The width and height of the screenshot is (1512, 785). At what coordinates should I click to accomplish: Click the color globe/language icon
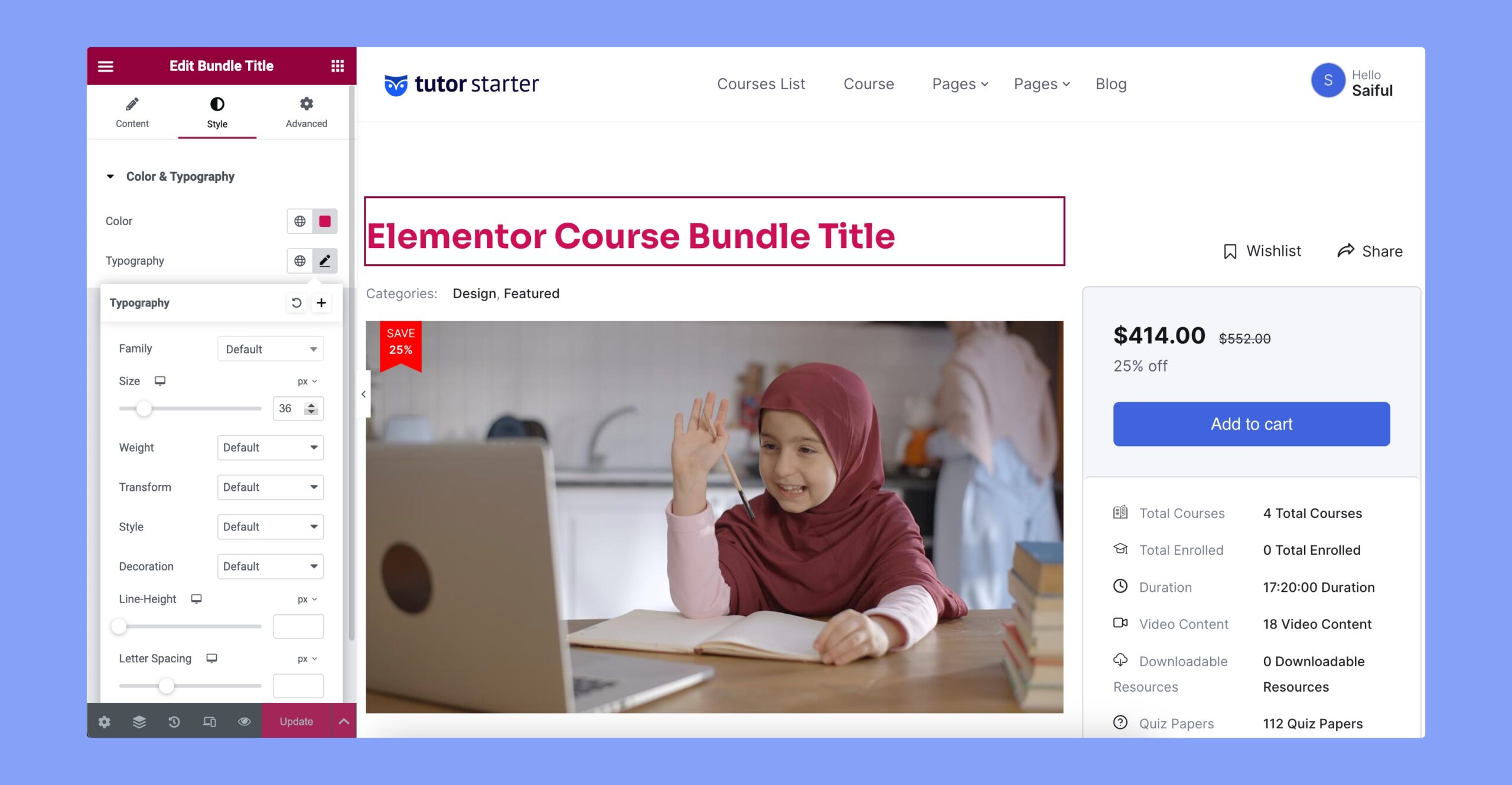(x=299, y=221)
